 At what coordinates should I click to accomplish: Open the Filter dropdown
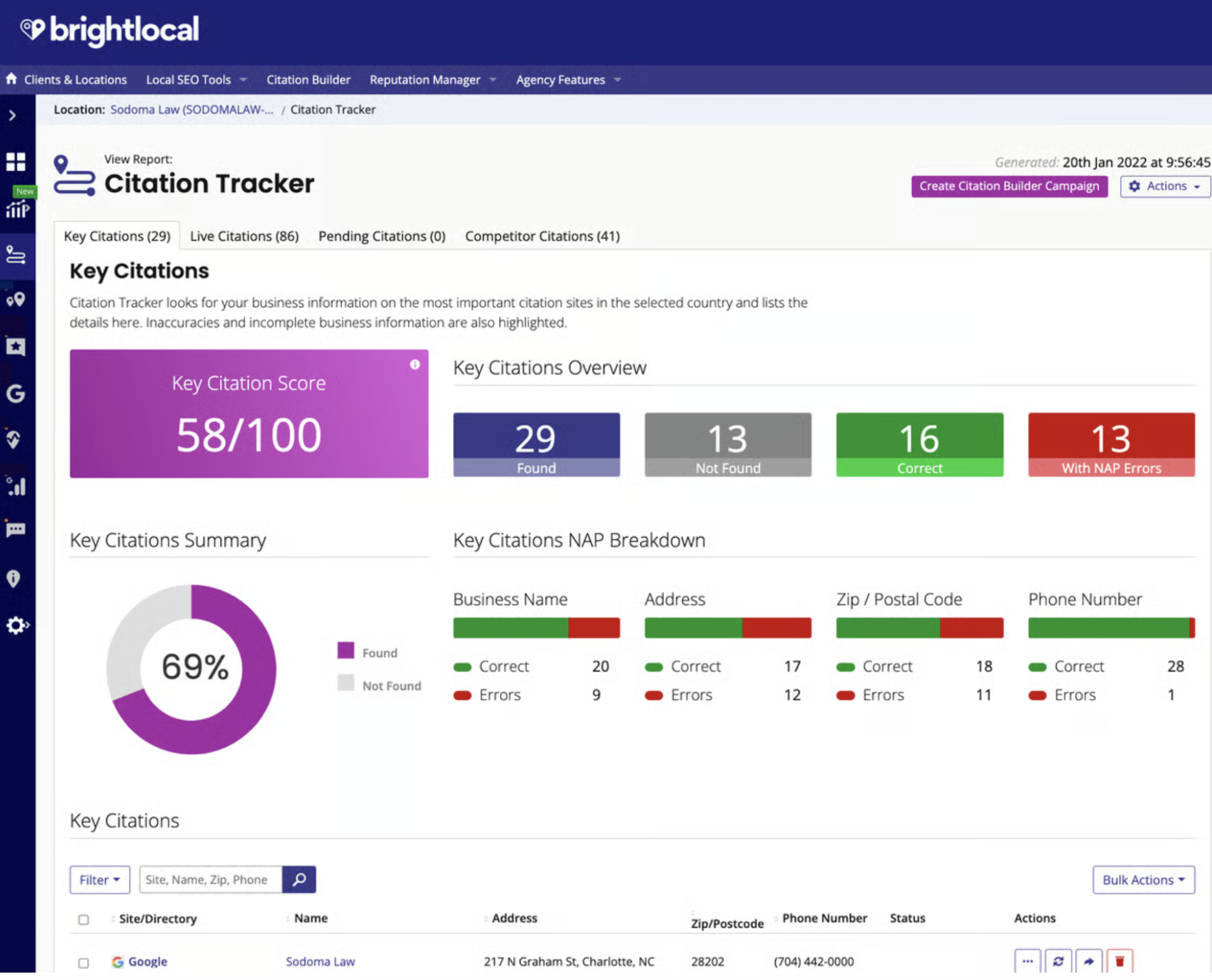tap(100, 880)
